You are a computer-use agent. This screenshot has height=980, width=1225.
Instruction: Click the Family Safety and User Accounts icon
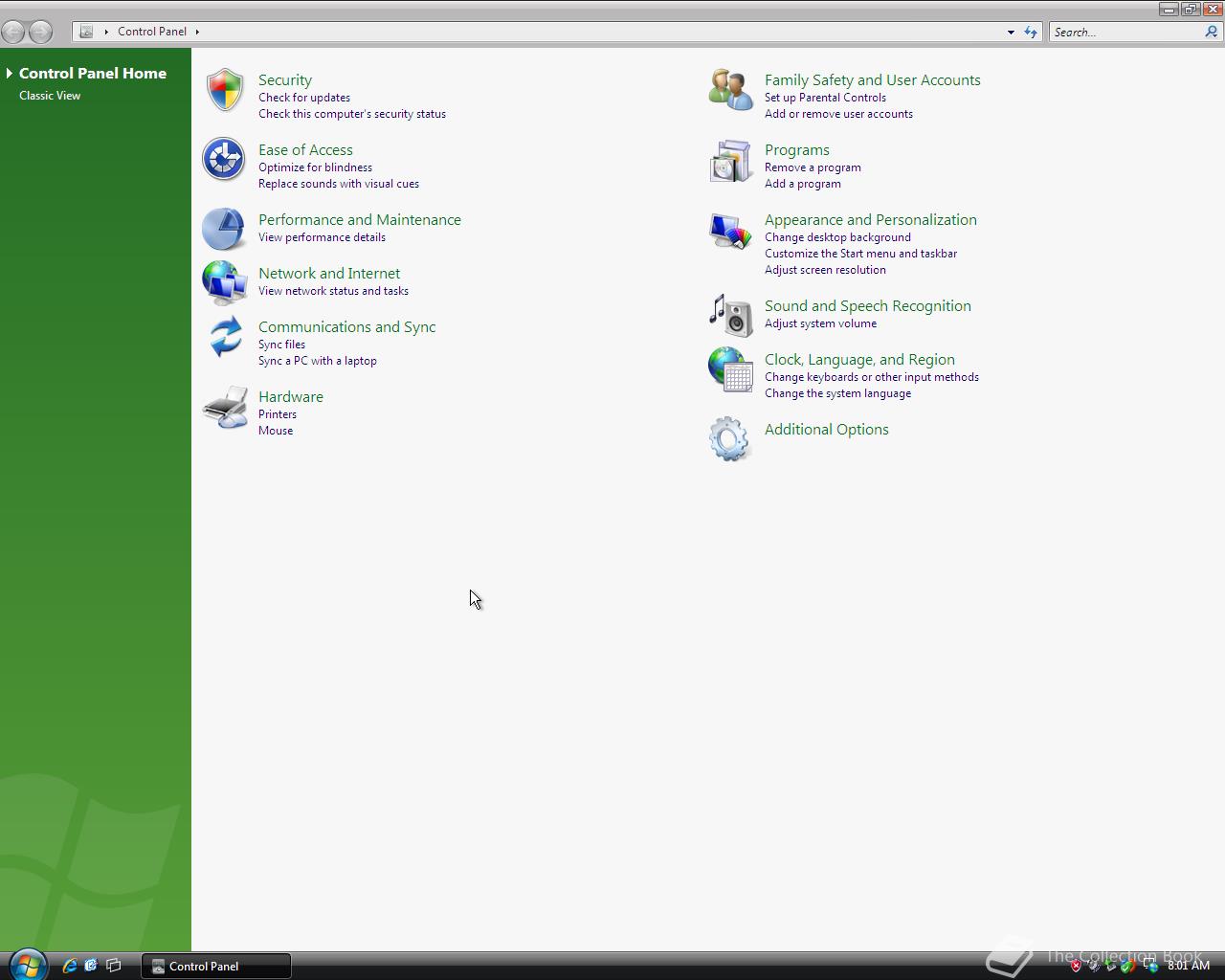pyautogui.click(x=731, y=90)
